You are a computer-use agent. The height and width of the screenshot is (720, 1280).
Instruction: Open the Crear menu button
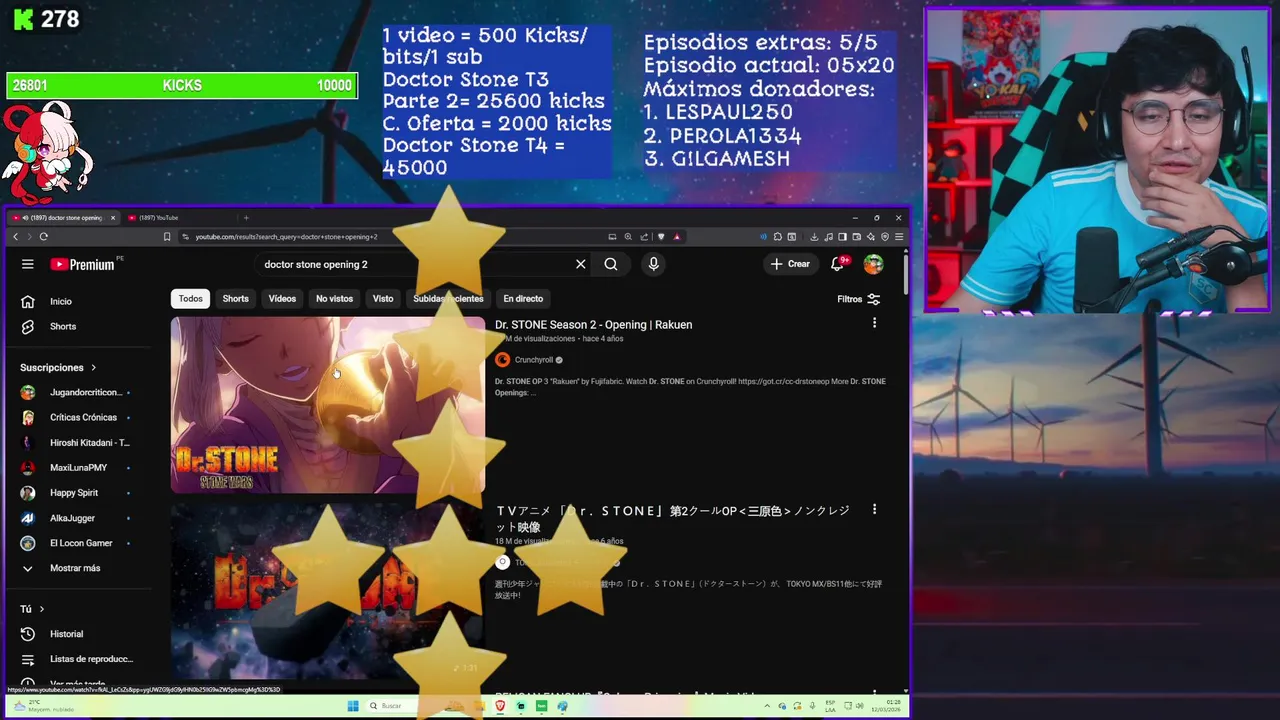coord(790,264)
